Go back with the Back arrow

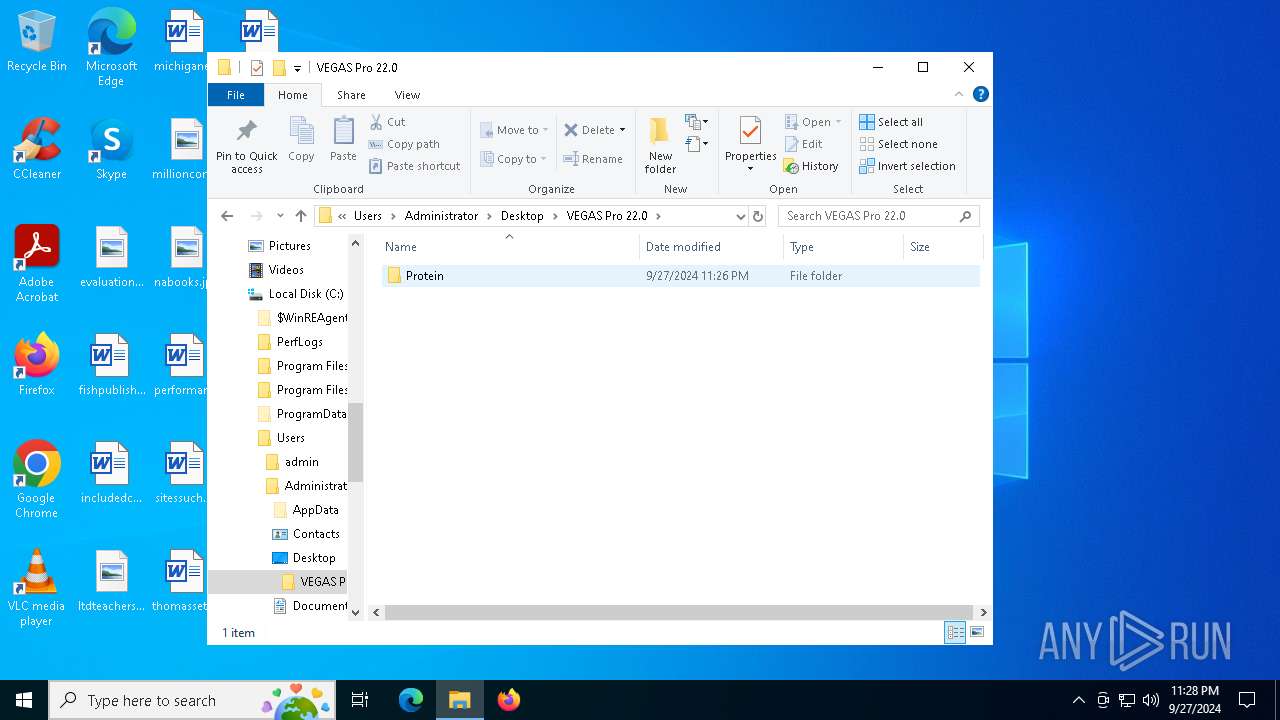pyautogui.click(x=227, y=216)
